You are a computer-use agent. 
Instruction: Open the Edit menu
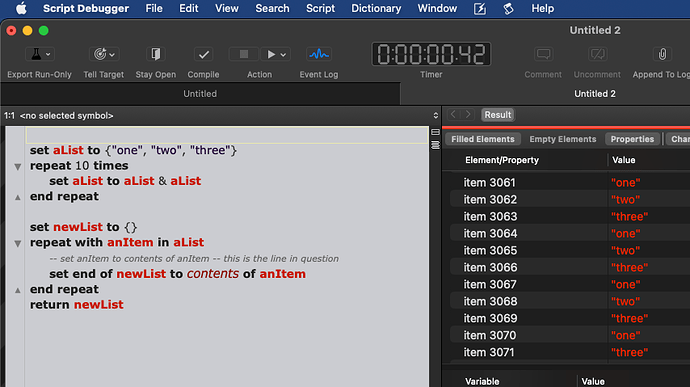pos(188,8)
